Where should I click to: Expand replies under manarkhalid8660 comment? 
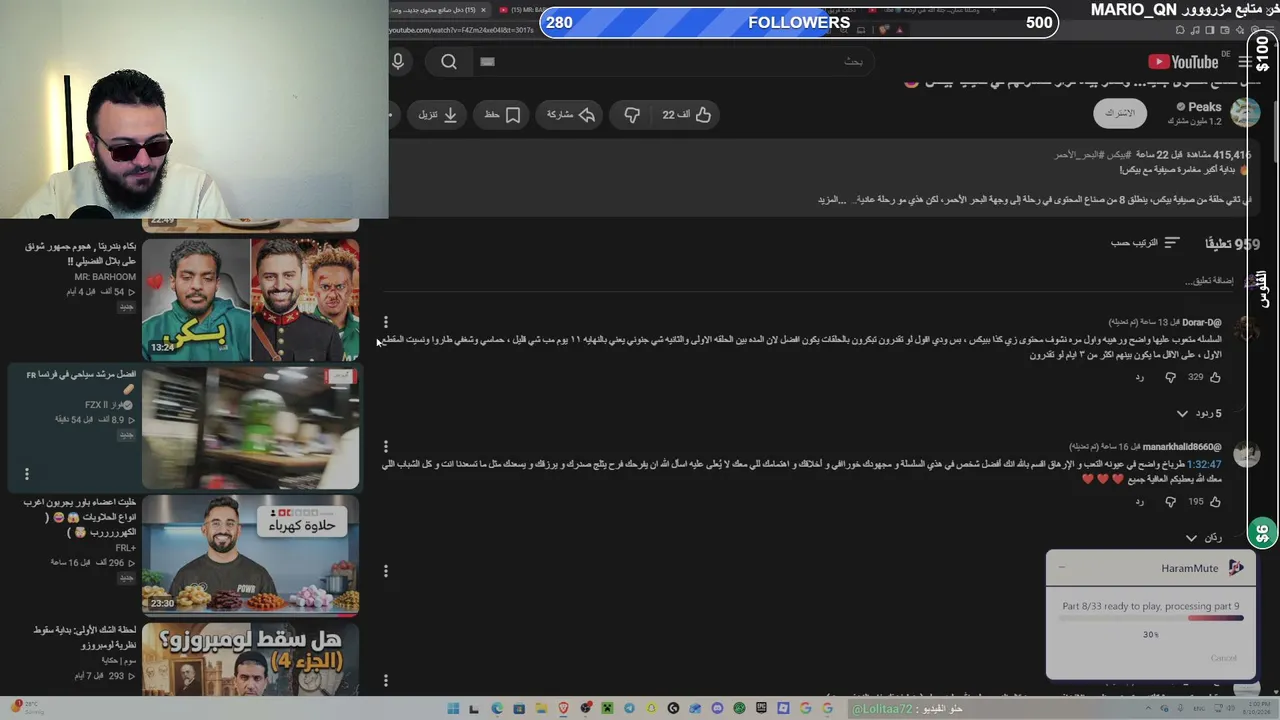pos(1203,538)
